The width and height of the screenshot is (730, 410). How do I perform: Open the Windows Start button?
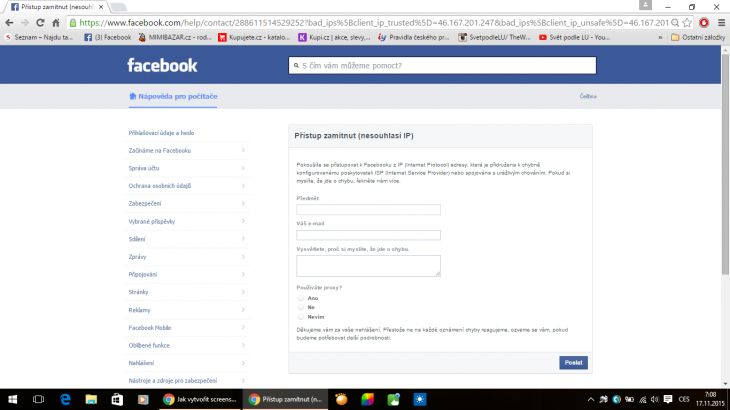click(x=13, y=399)
